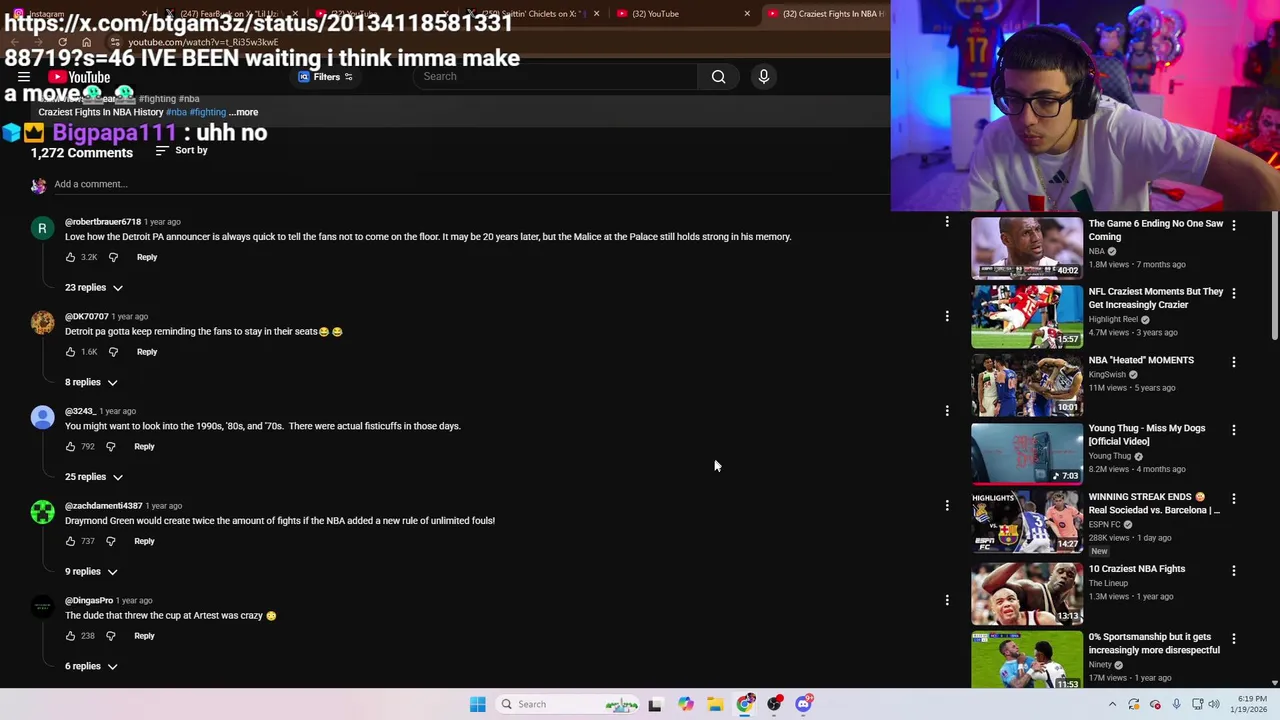Open options menu for @zachdamenti4387 comment
The width and height of the screenshot is (1280, 720).
click(947, 505)
